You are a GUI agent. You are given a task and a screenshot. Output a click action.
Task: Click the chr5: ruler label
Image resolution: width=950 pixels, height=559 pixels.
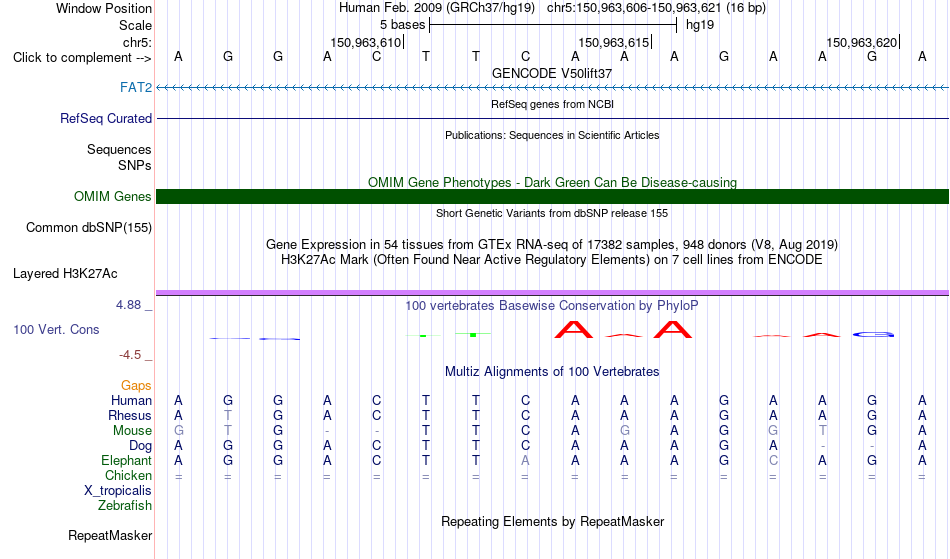coord(137,42)
